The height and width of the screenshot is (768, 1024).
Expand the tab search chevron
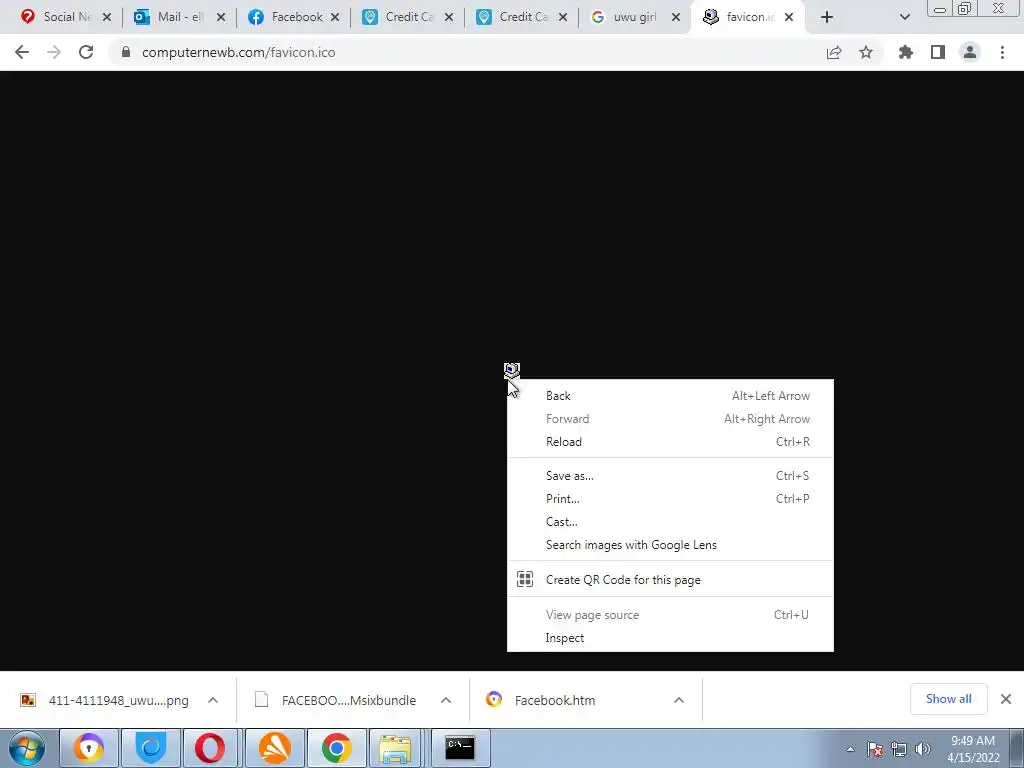(x=904, y=17)
